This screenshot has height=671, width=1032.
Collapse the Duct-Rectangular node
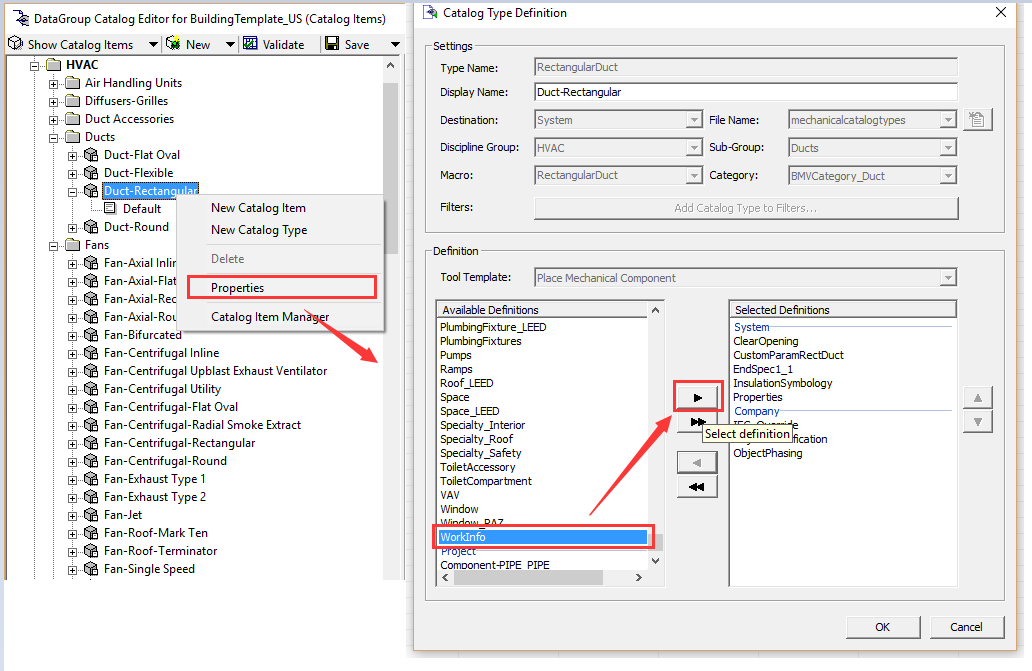72,191
